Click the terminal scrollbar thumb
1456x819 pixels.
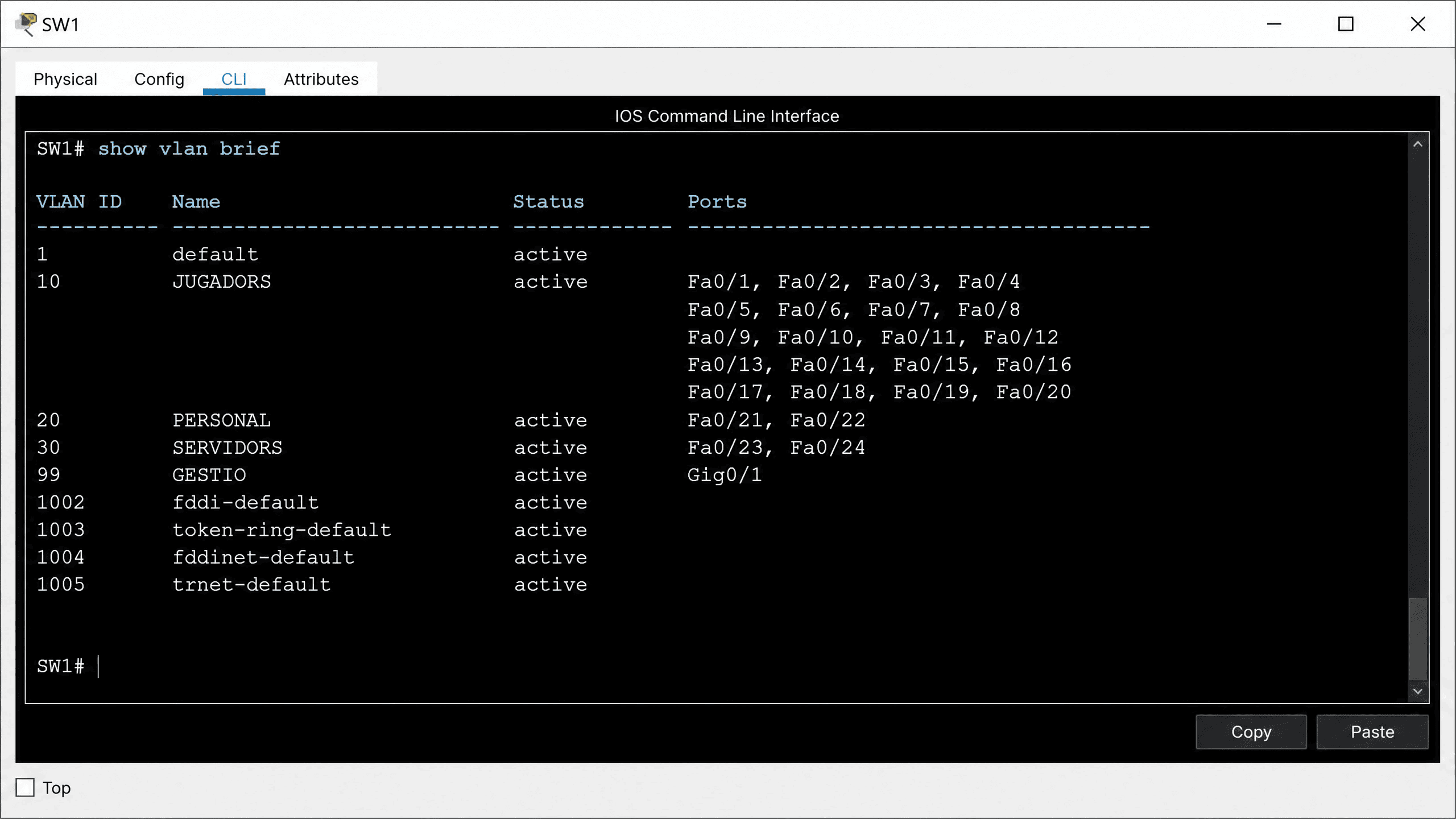[1417, 639]
